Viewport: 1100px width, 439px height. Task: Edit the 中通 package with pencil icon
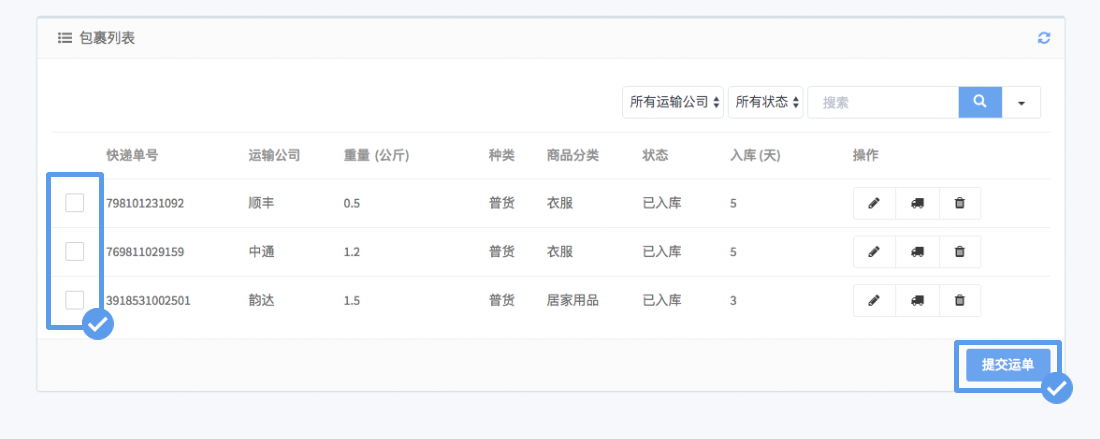click(874, 252)
